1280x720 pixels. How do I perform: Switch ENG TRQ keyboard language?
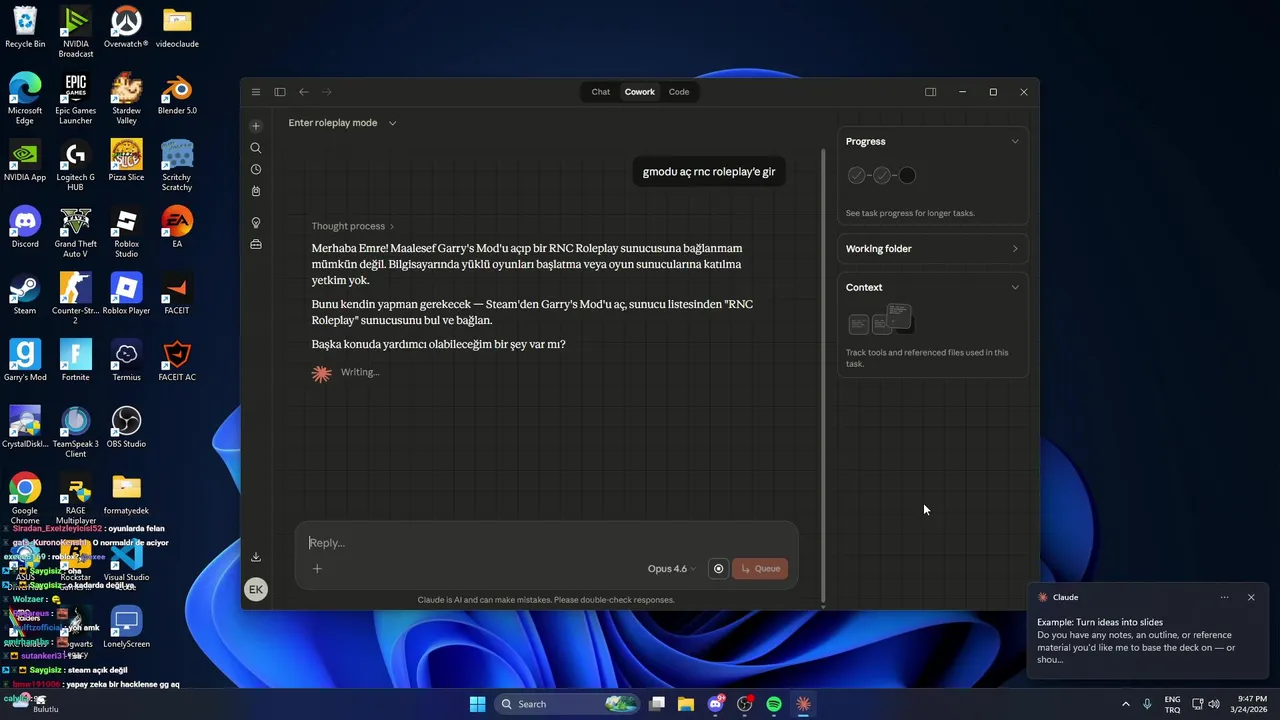(1172, 704)
